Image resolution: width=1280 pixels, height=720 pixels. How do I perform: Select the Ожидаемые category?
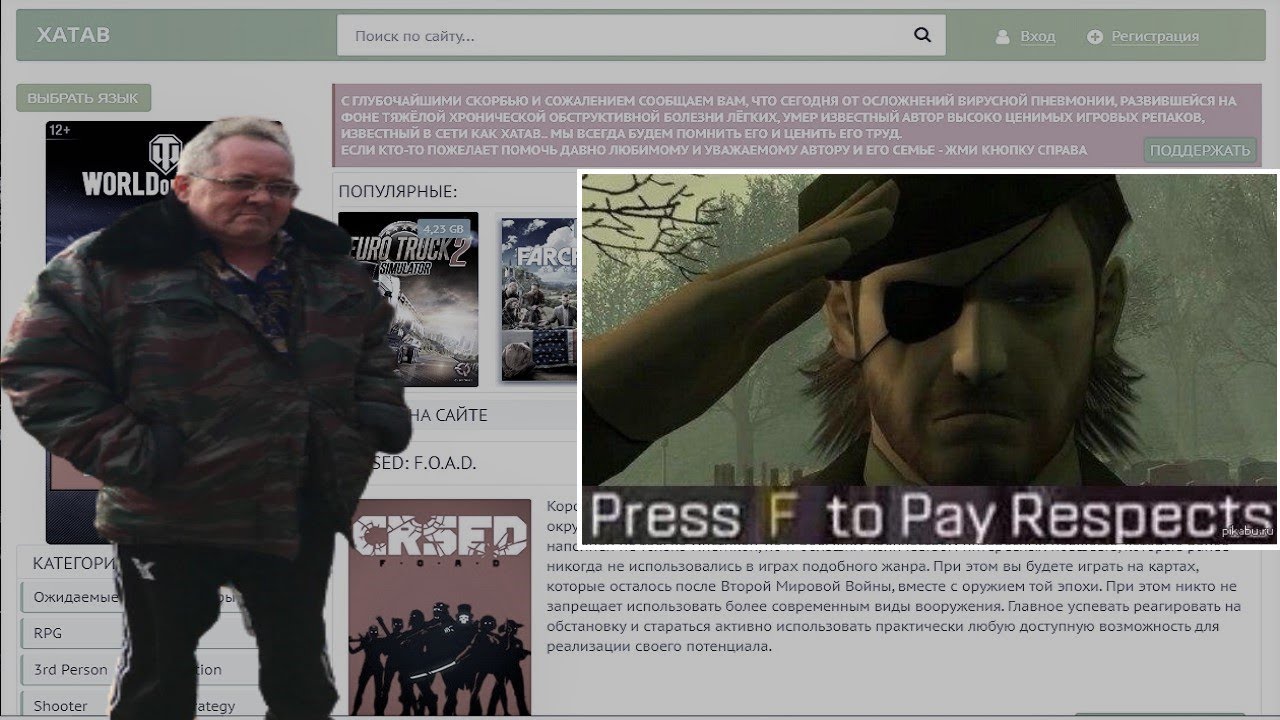(x=72, y=598)
